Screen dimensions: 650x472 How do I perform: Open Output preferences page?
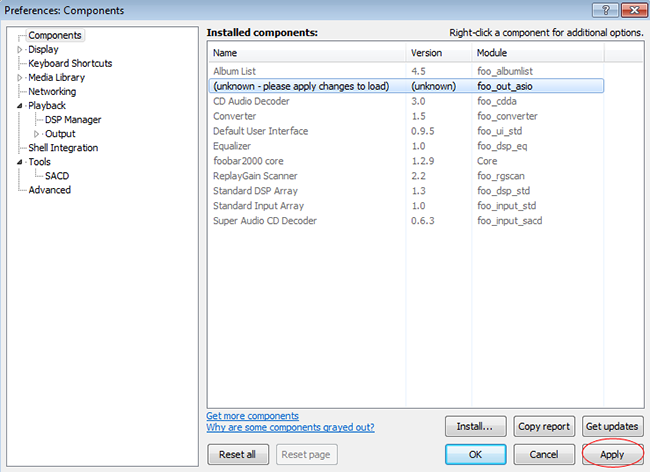pos(60,134)
